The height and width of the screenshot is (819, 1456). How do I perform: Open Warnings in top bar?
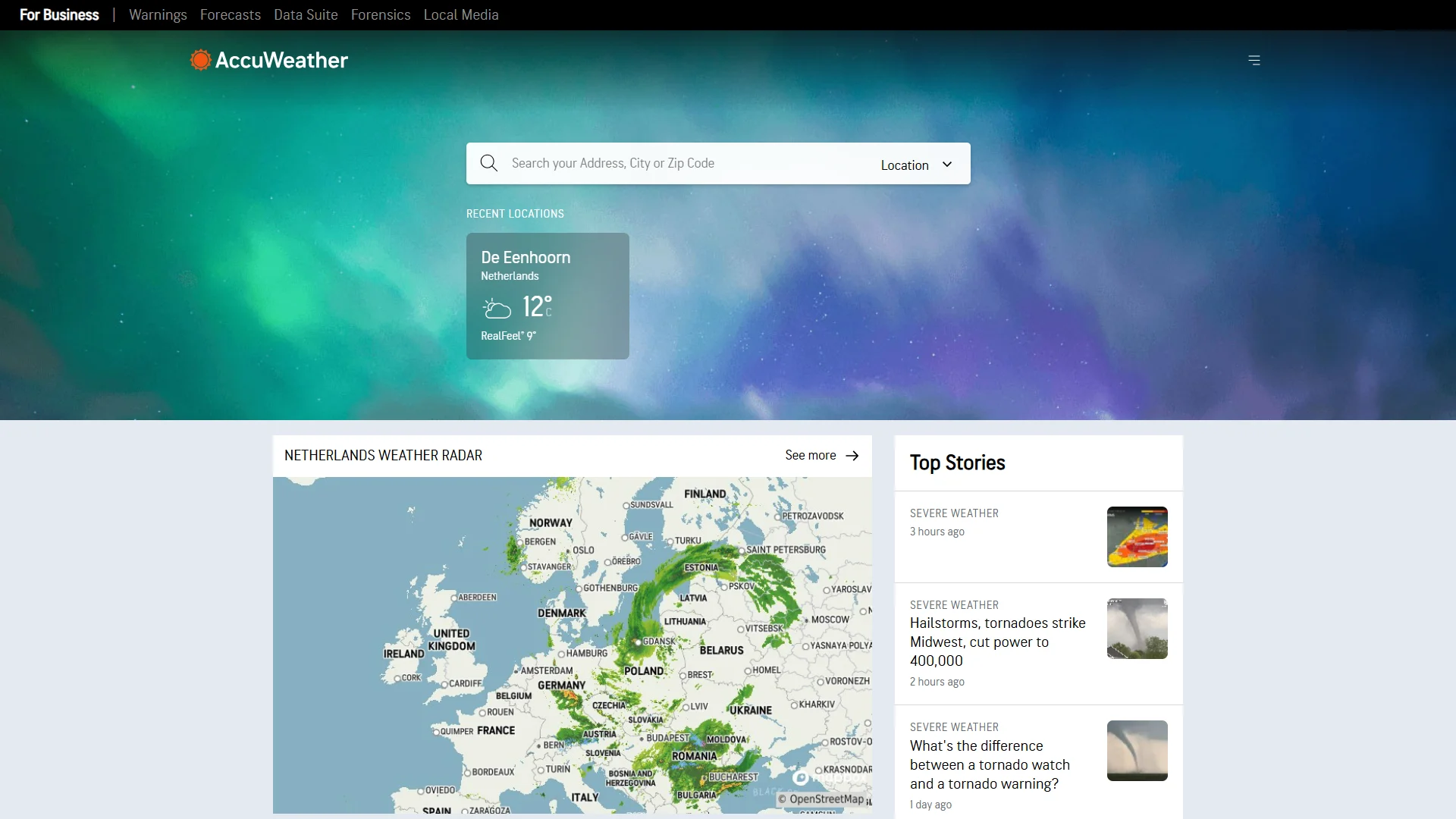point(158,14)
